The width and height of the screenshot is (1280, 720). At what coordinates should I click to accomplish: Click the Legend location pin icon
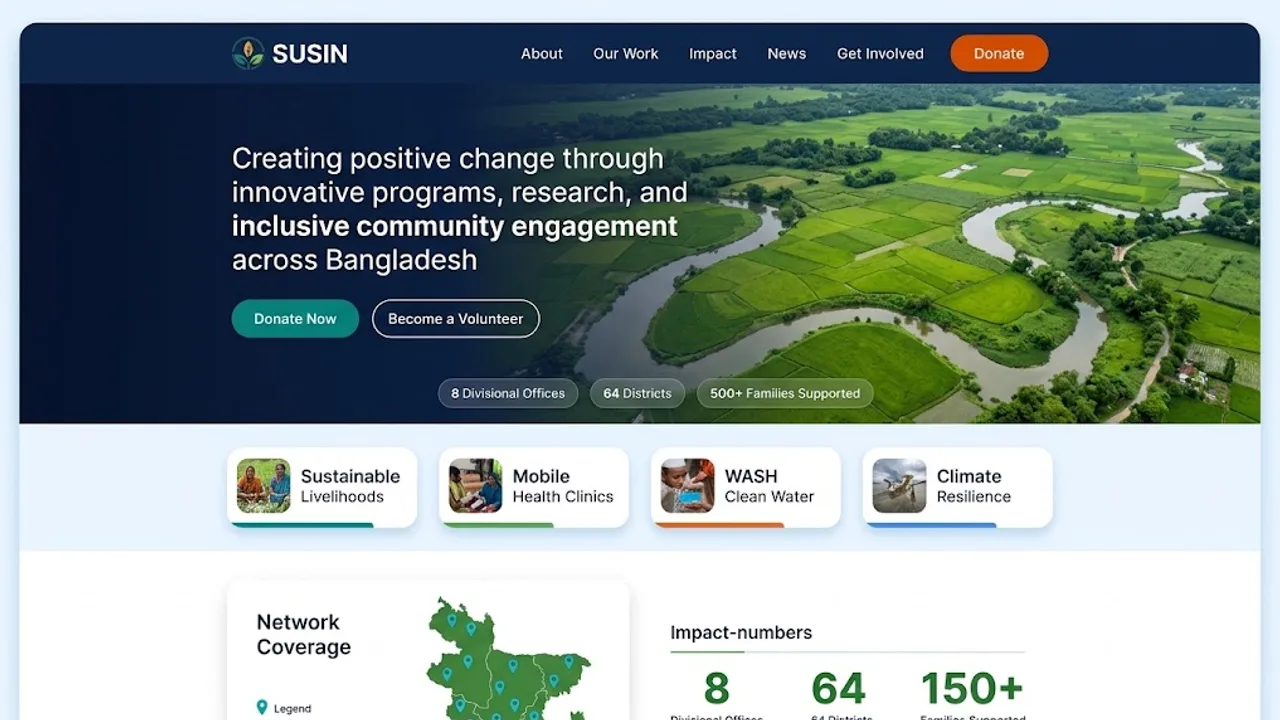[x=262, y=707]
